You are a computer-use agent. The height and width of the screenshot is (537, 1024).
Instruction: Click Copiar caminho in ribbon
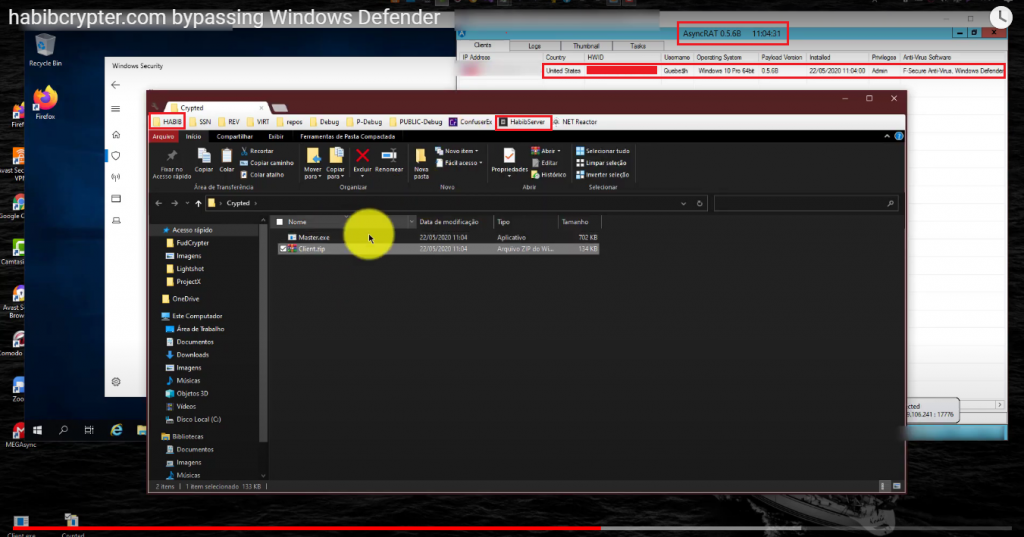[267, 163]
